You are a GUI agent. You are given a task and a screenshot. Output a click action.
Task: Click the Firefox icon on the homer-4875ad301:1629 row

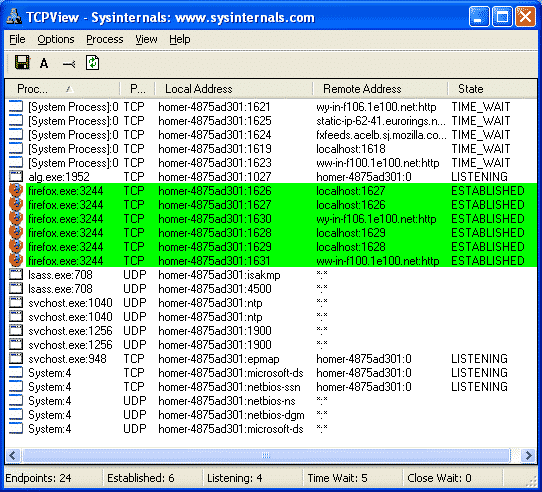16,247
